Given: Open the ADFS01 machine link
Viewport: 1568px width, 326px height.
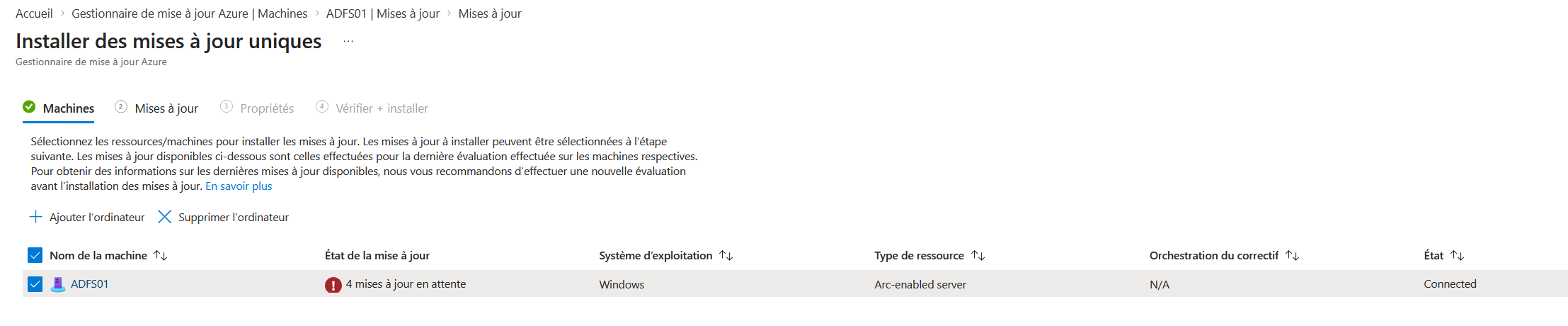Looking at the screenshot, I should pyautogui.click(x=89, y=284).
